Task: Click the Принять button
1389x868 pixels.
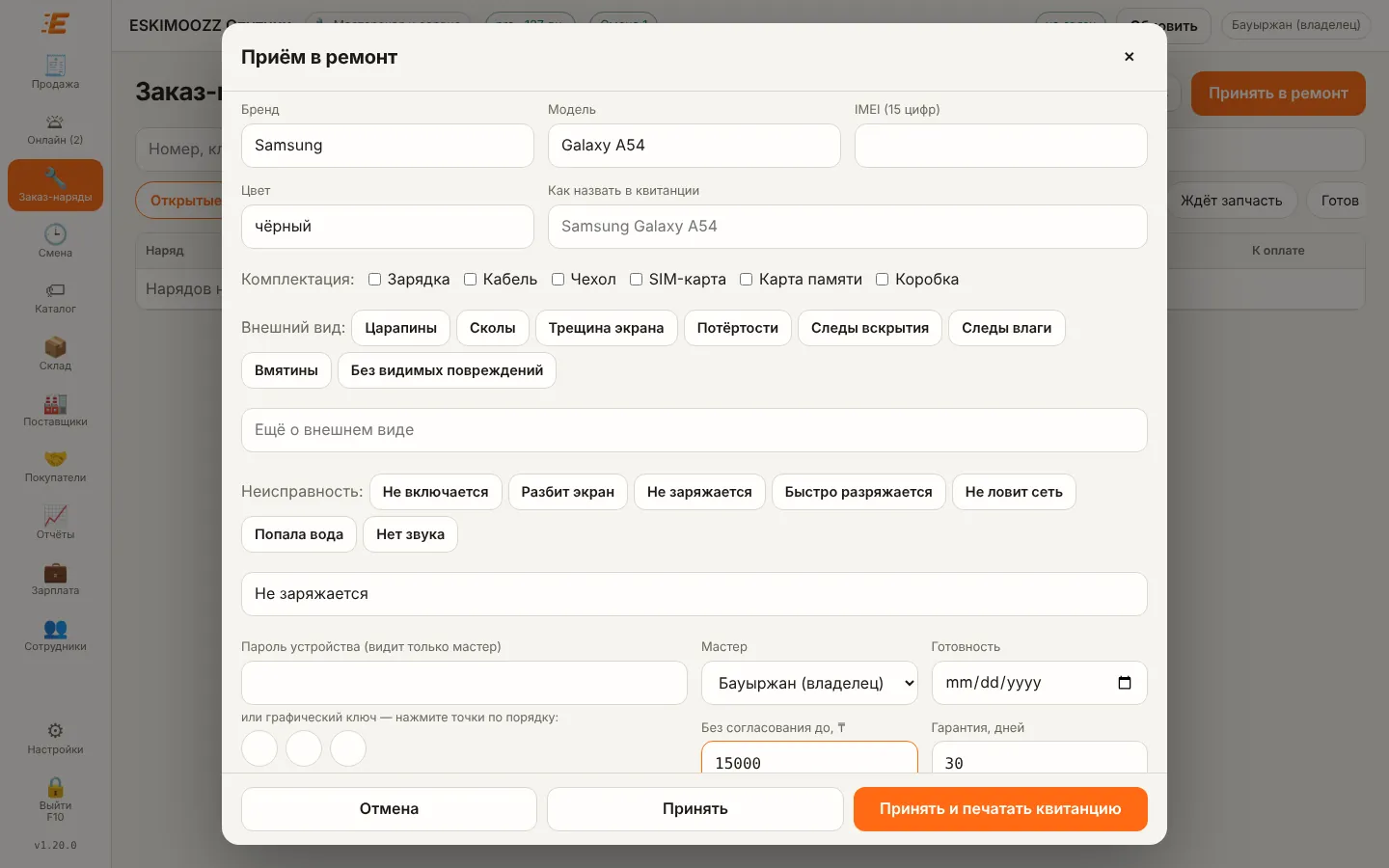Action: (695, 809)
